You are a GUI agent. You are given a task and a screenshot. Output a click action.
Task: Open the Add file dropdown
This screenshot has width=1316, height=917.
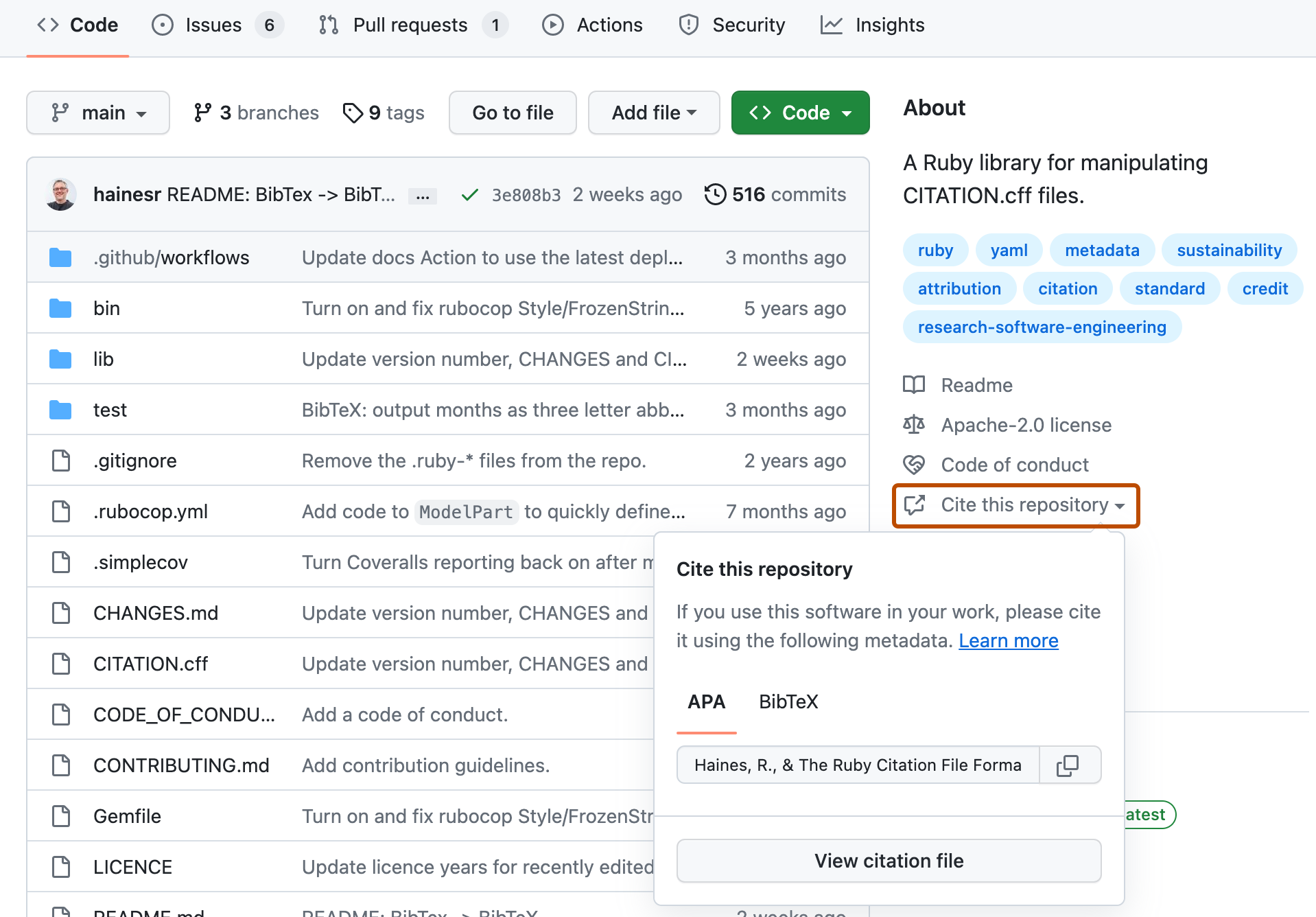coord(653,113)
